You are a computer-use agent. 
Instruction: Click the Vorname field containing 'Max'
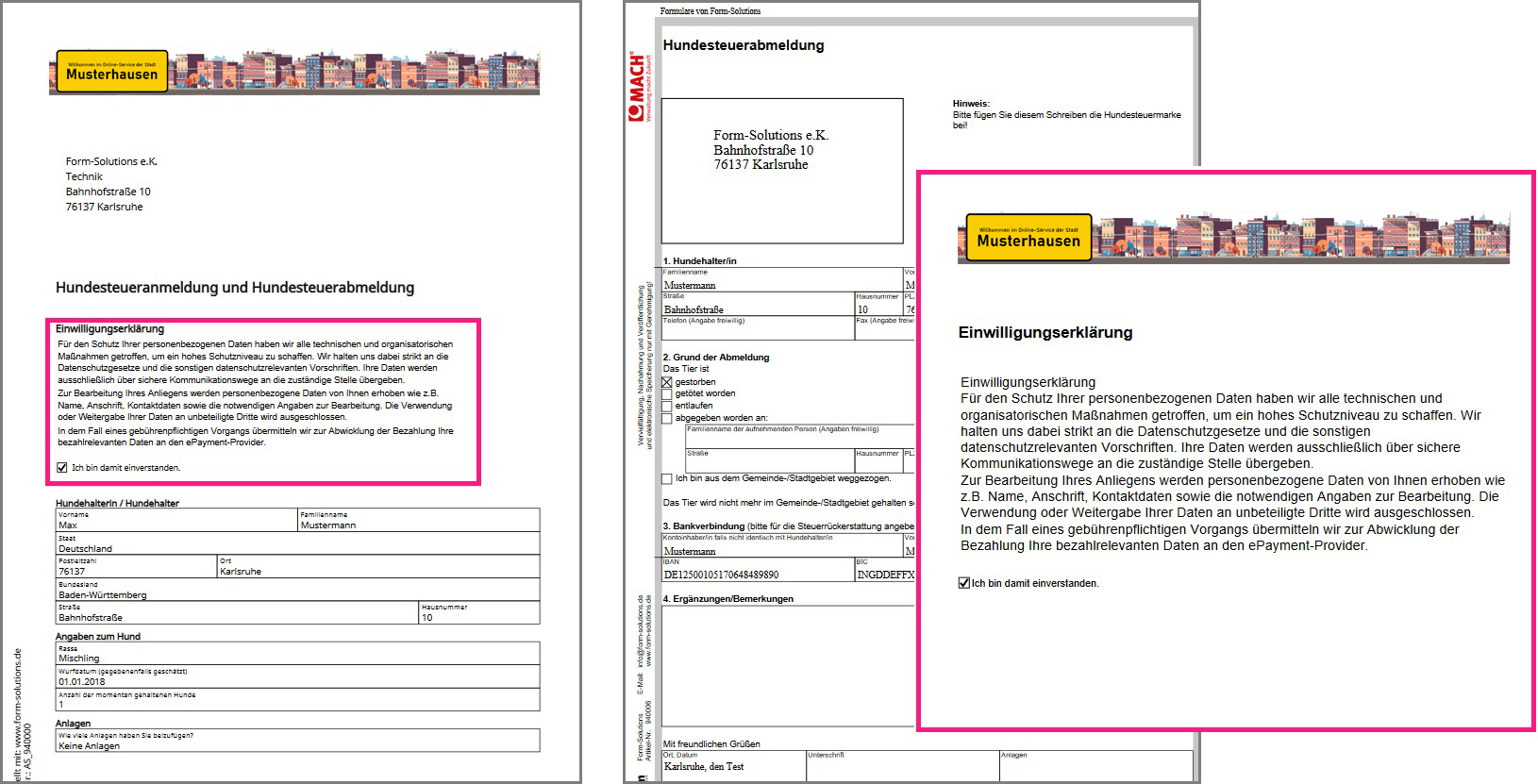click(x=176, y=520)
